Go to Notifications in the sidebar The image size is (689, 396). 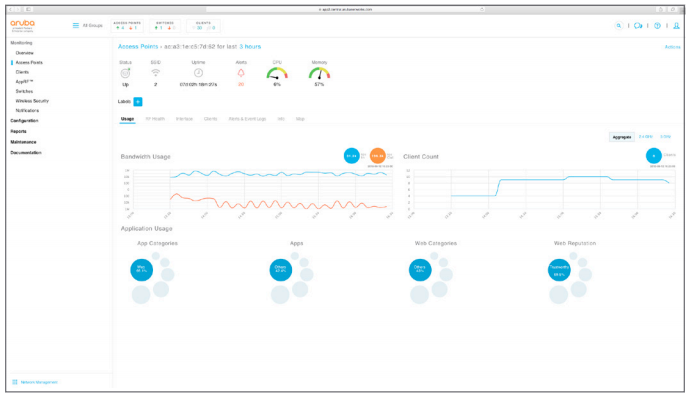pos(27,111)
